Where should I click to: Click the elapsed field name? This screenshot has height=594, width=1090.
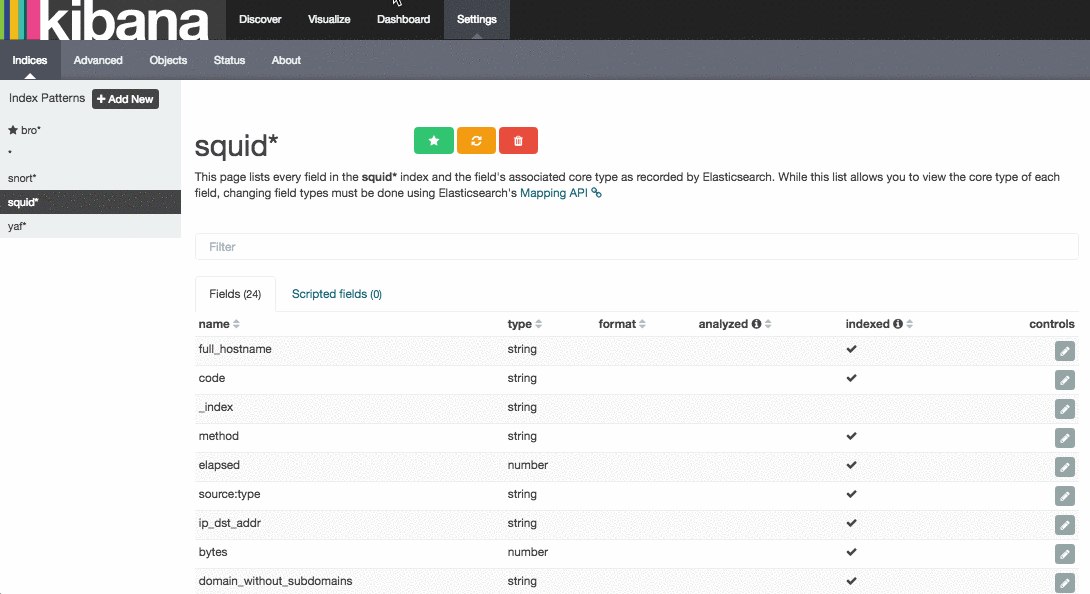tap(219, 465)
